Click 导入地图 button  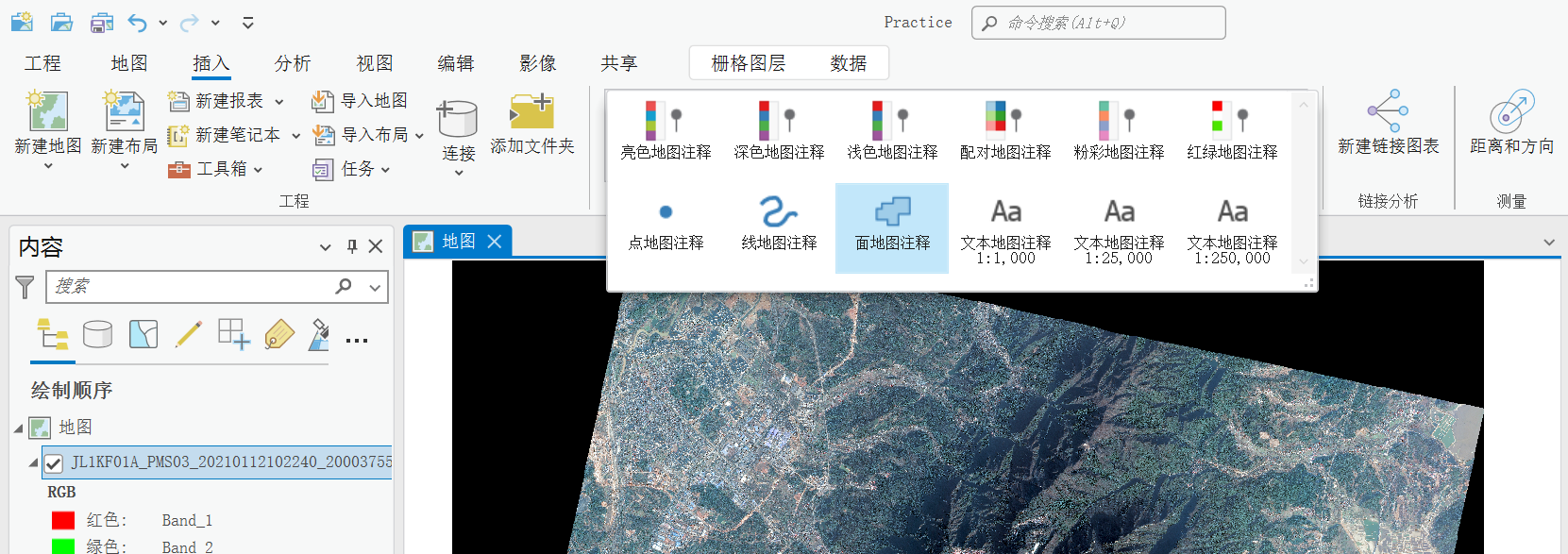361,100
